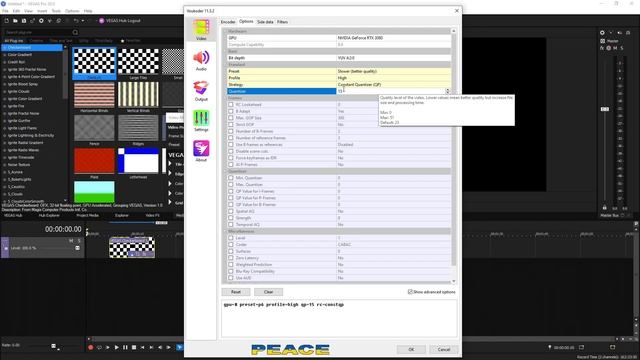The image size is (640, 360).
Task: Enable the Max. GOP Size checkbox
Action: pos(231,118)
